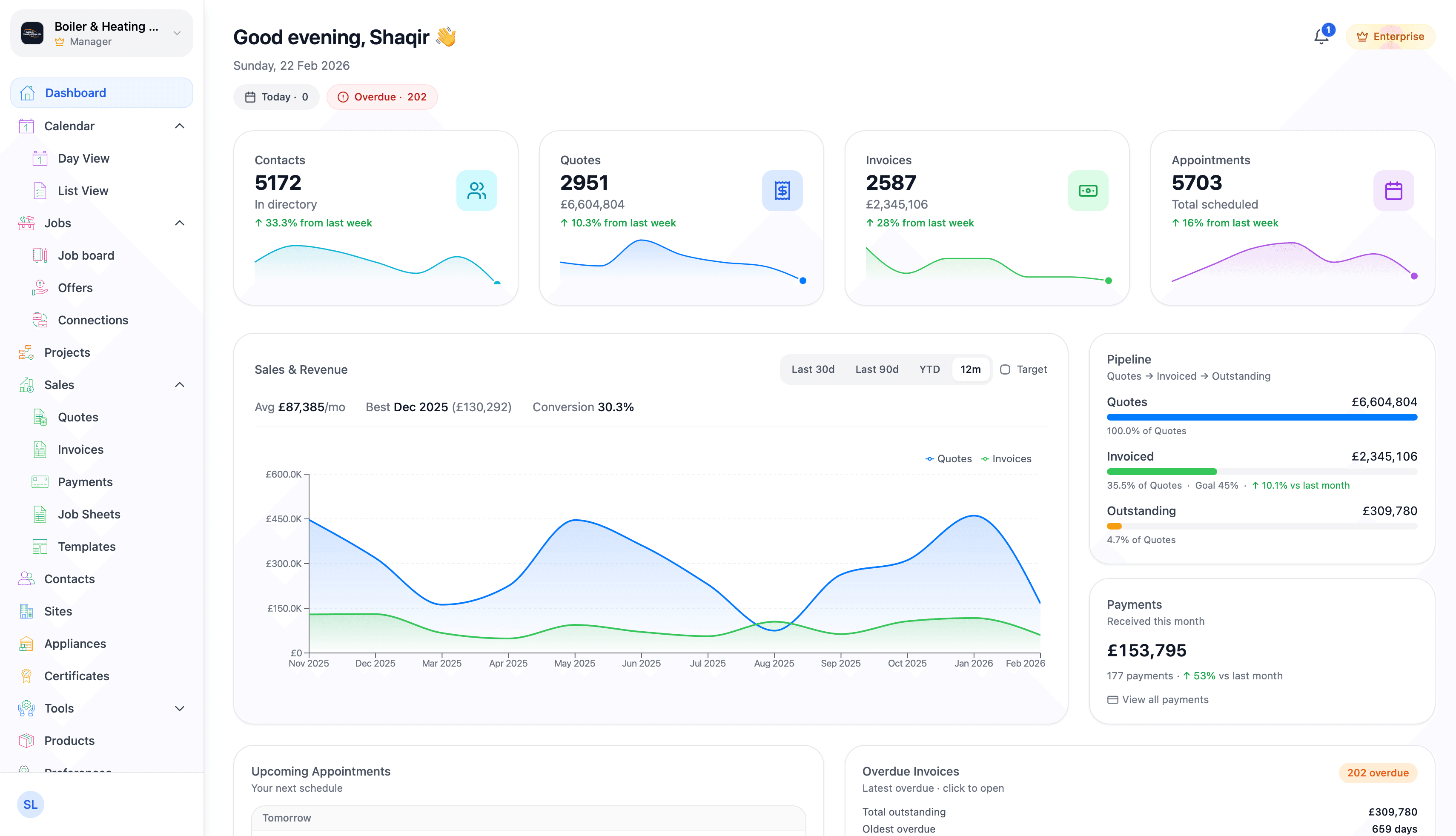Open the Overdue 202 alert pill
The height and width of the screenshot is (836, 1456).
382,97
